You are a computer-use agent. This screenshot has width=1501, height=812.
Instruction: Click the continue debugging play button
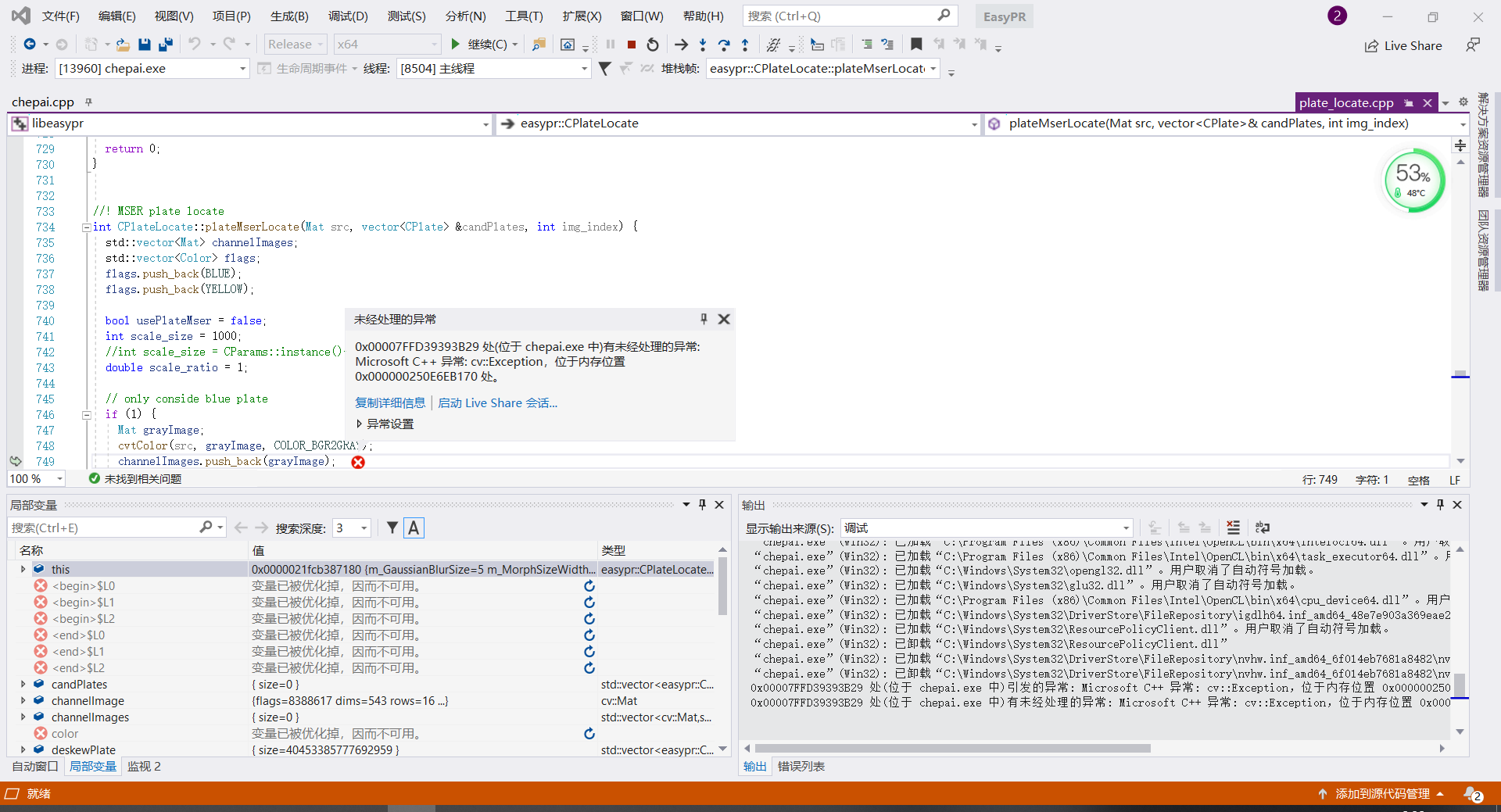click(x=455, y=45)
